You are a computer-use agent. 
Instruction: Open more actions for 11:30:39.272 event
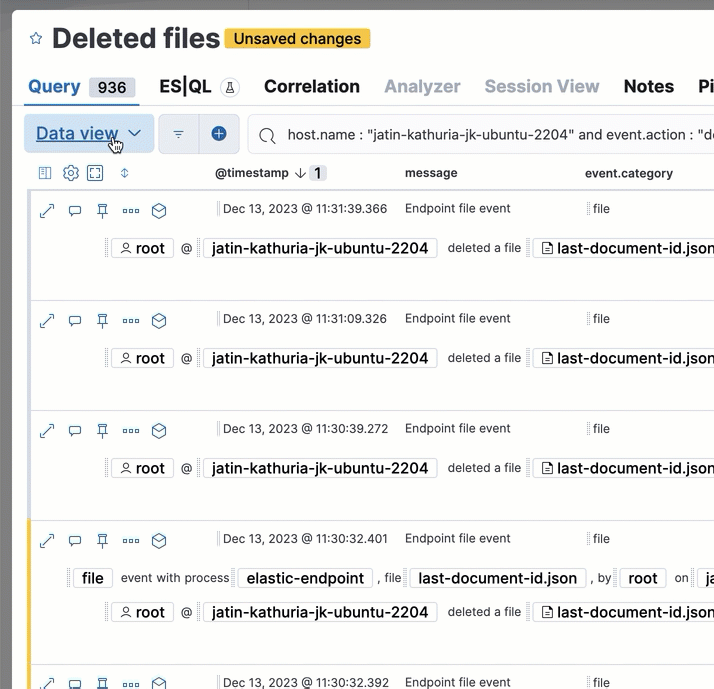pos(131,431)
